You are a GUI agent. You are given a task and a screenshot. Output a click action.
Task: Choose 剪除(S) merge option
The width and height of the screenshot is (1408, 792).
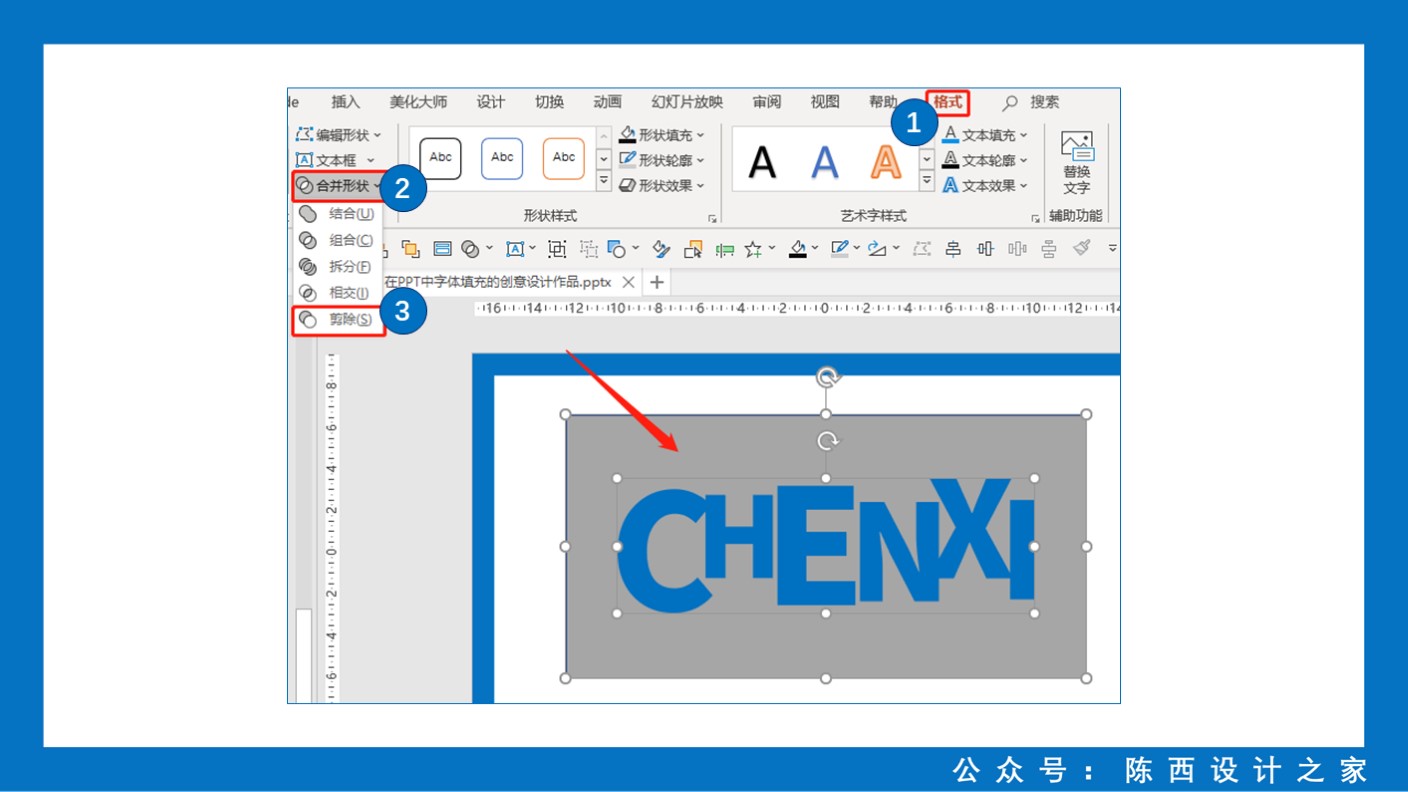pyautogui.click(x=338, y=320)
